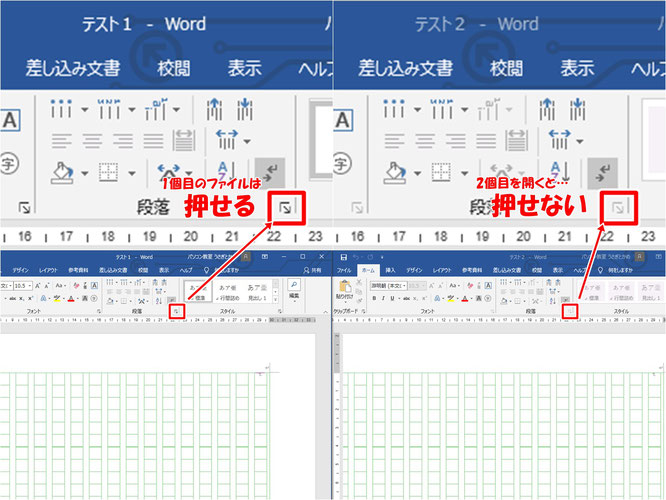Click 編集 button in small テスト1 window
The height and width of the screenshot is (500, 666).
tap(294, 290)
